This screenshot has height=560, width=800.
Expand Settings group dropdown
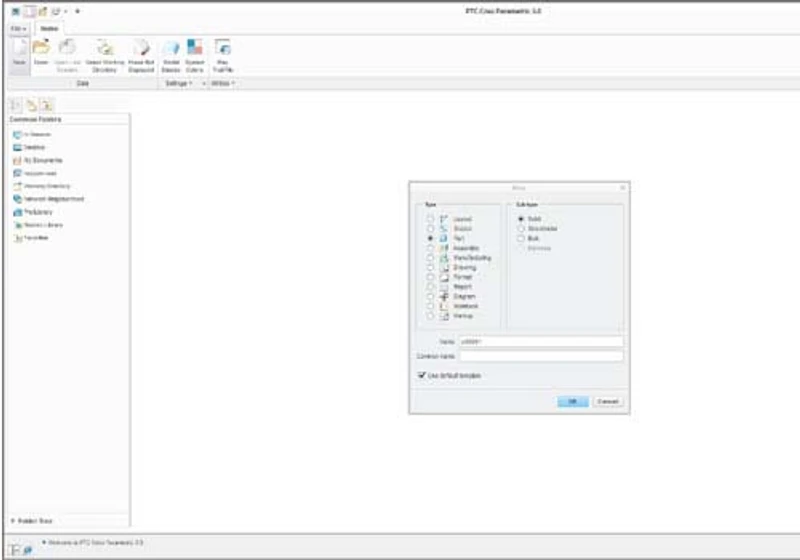pos(179,83)
